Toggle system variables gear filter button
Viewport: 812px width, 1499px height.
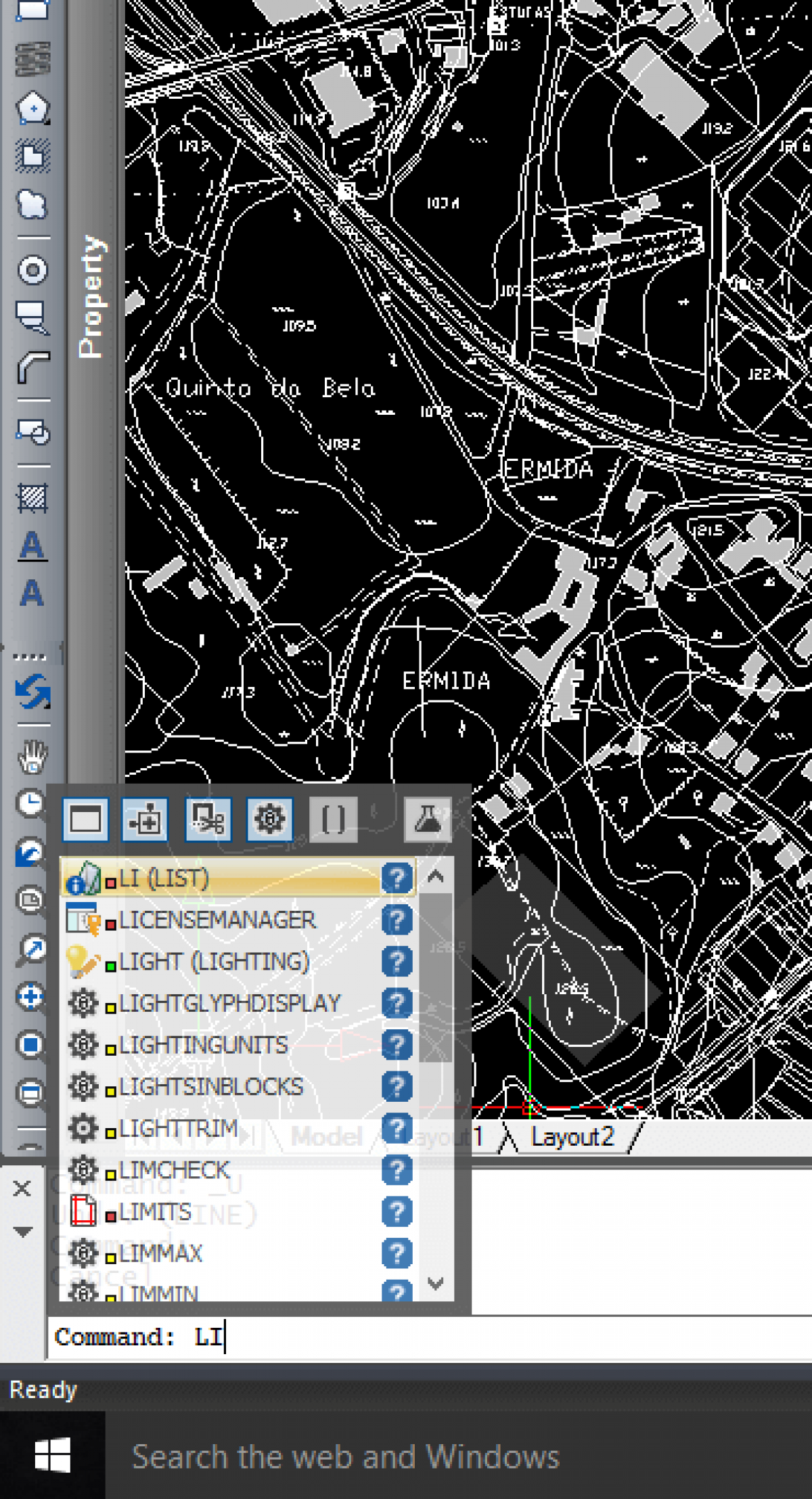269,820
